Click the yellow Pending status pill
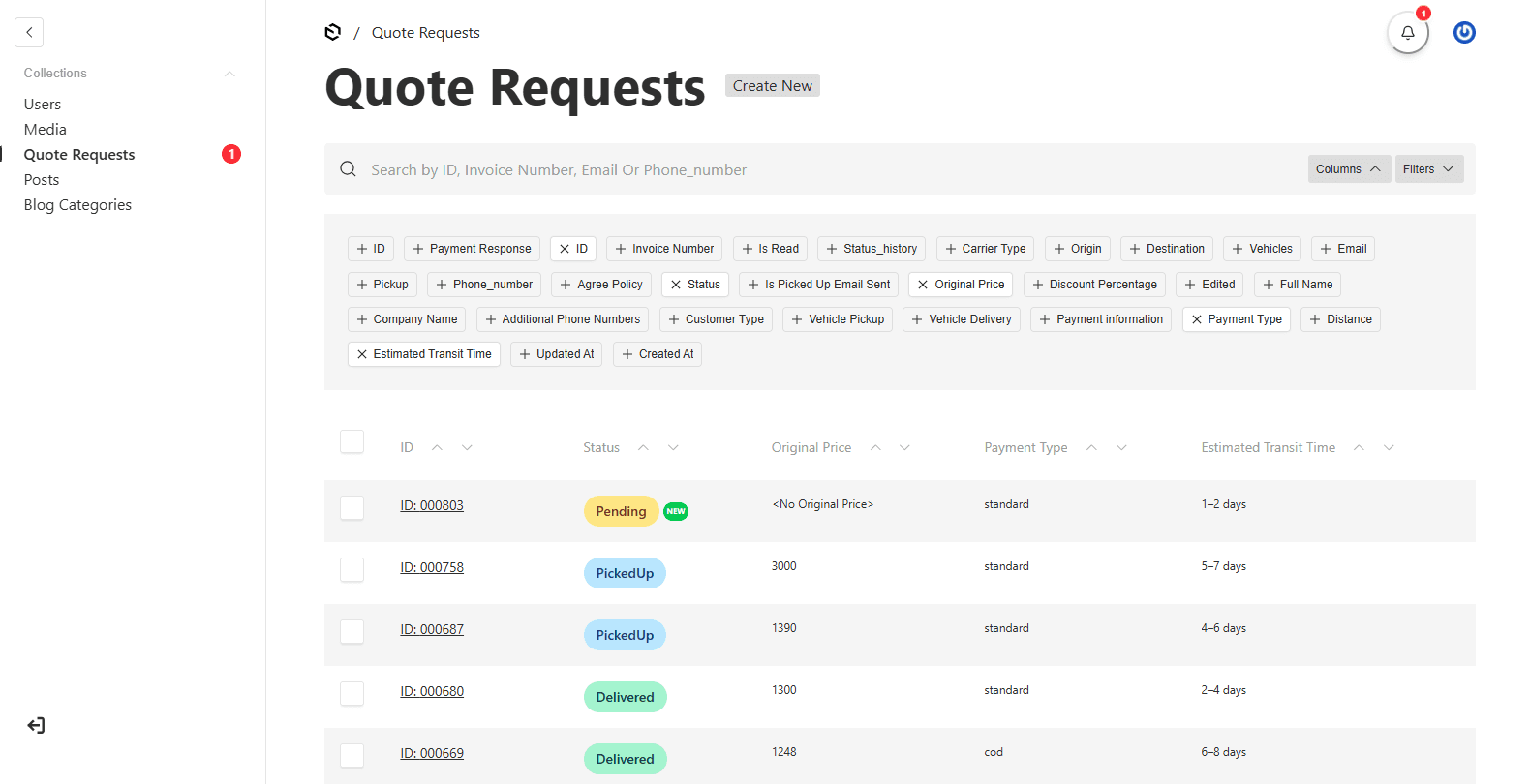 621,511
